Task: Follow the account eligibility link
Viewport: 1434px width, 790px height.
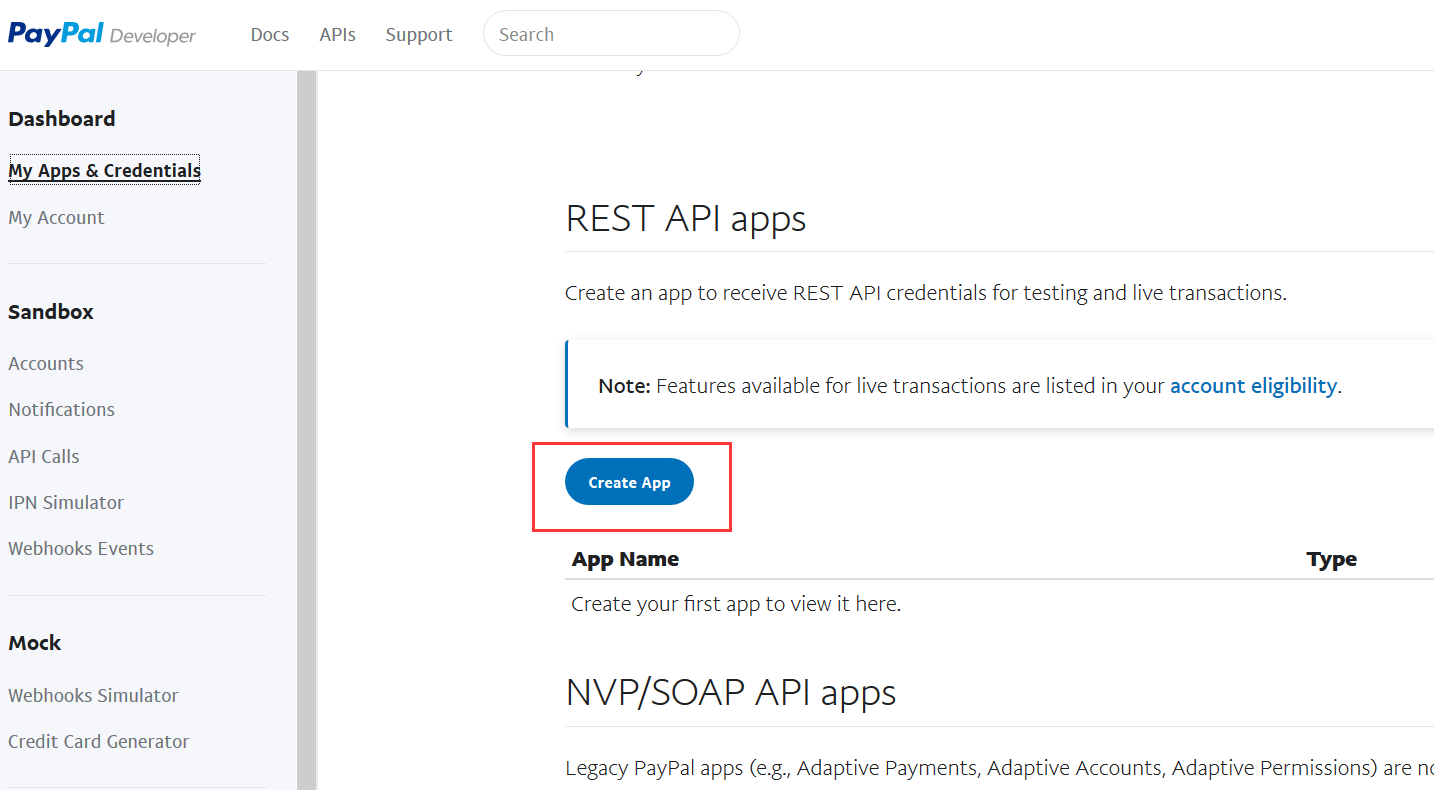Action: 1253,386
